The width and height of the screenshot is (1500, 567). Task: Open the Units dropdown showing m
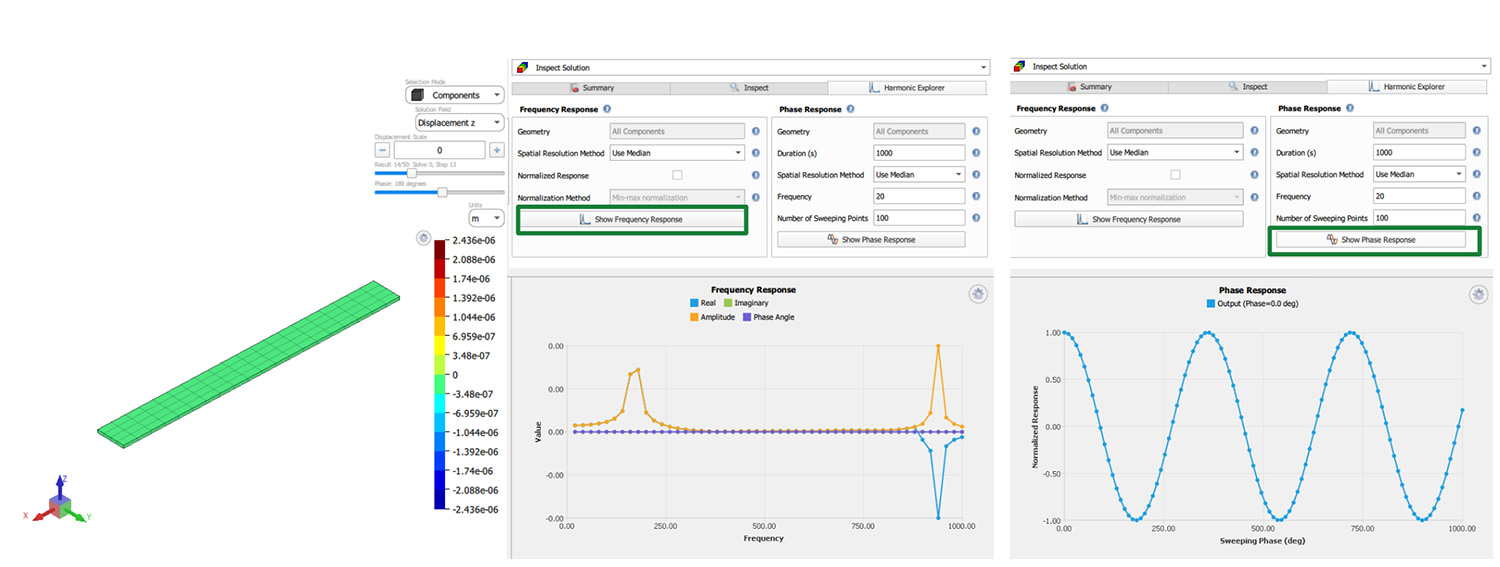486,218
